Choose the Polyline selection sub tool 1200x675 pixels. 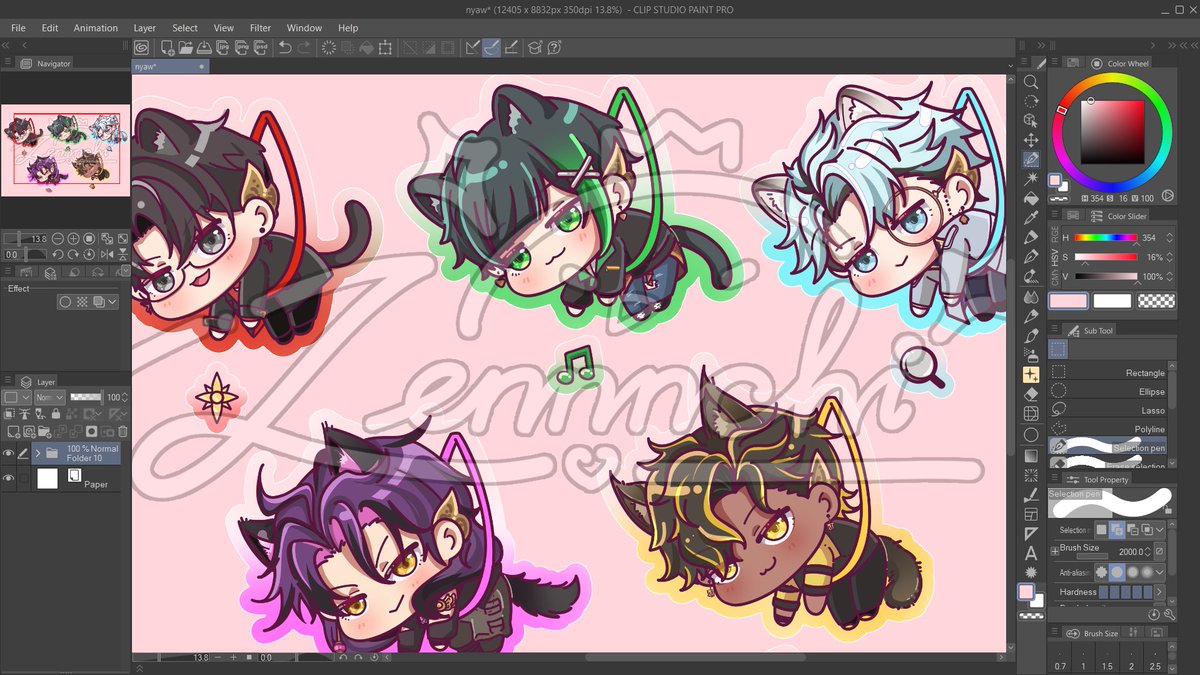pyautogui.click(x=1108, y=429)
